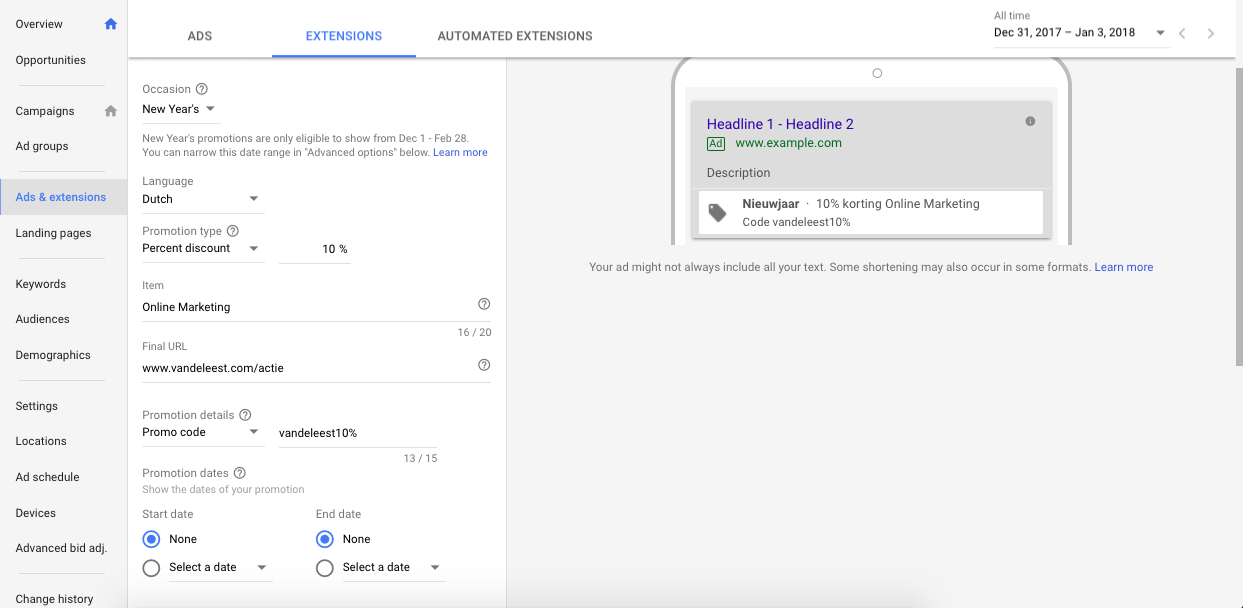Click the Final URL input field

305,368
